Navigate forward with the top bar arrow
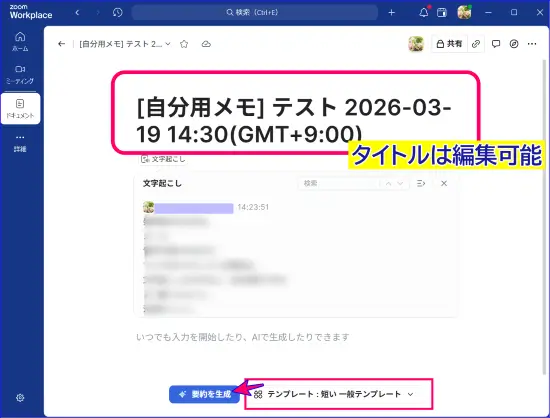 [98, 13]
